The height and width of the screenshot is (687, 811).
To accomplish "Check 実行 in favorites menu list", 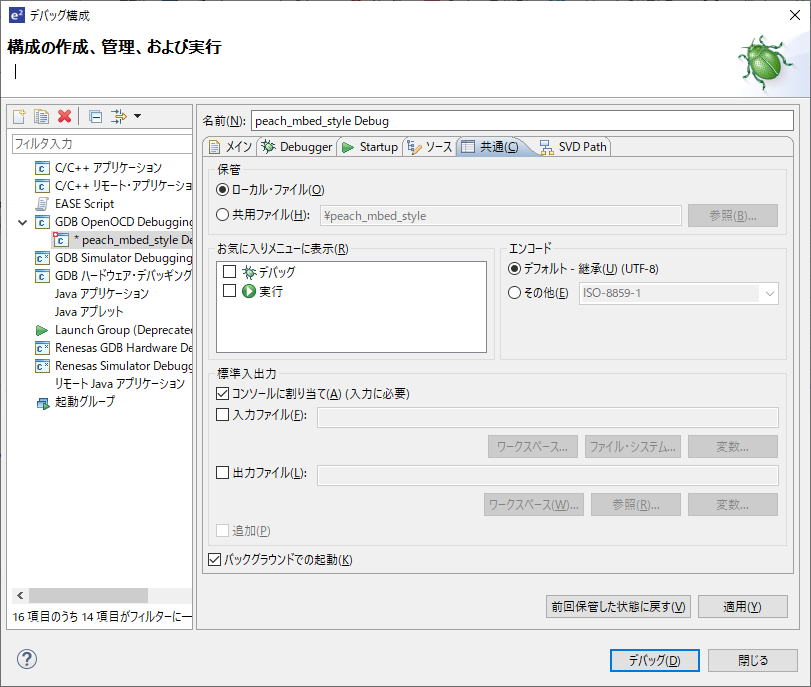I will [x=229, y=291].
